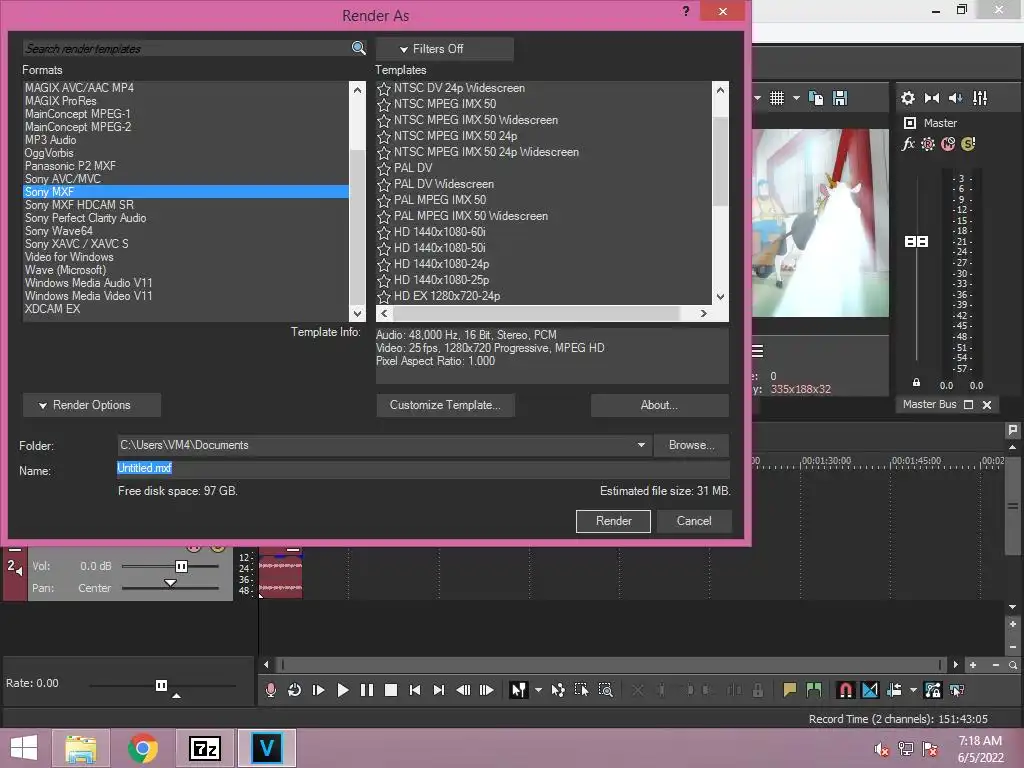Click Play From Start in transport bar
Screen dimensions: 1024x768
pos(319,690)
